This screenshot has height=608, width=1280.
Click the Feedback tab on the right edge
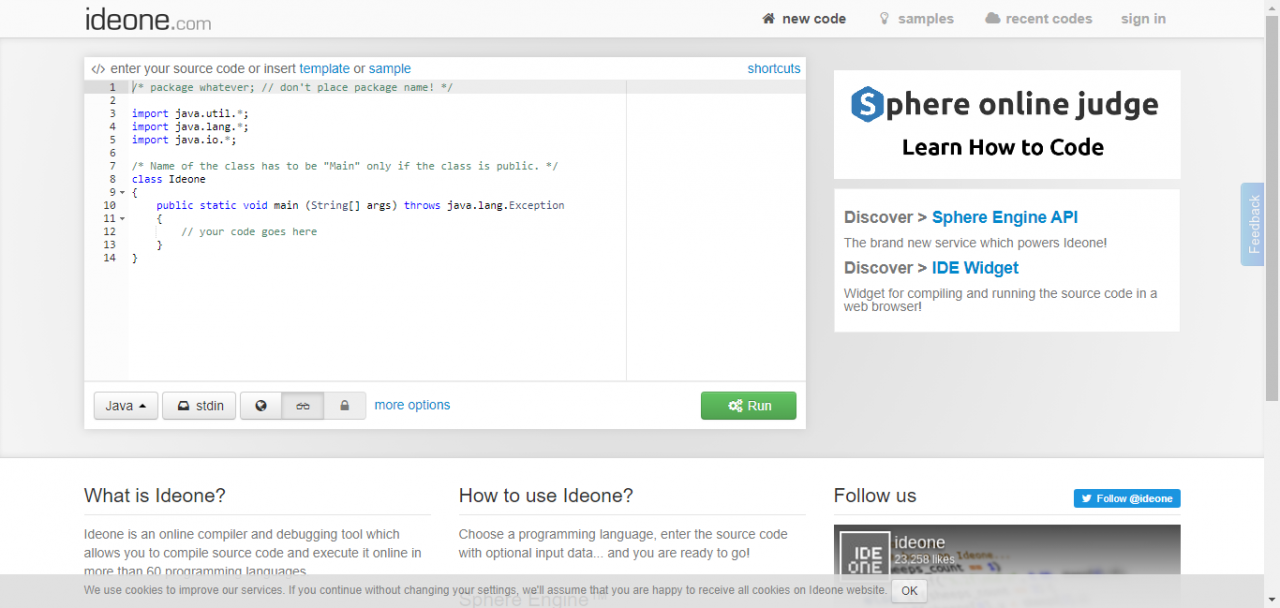click(1252, 224)
